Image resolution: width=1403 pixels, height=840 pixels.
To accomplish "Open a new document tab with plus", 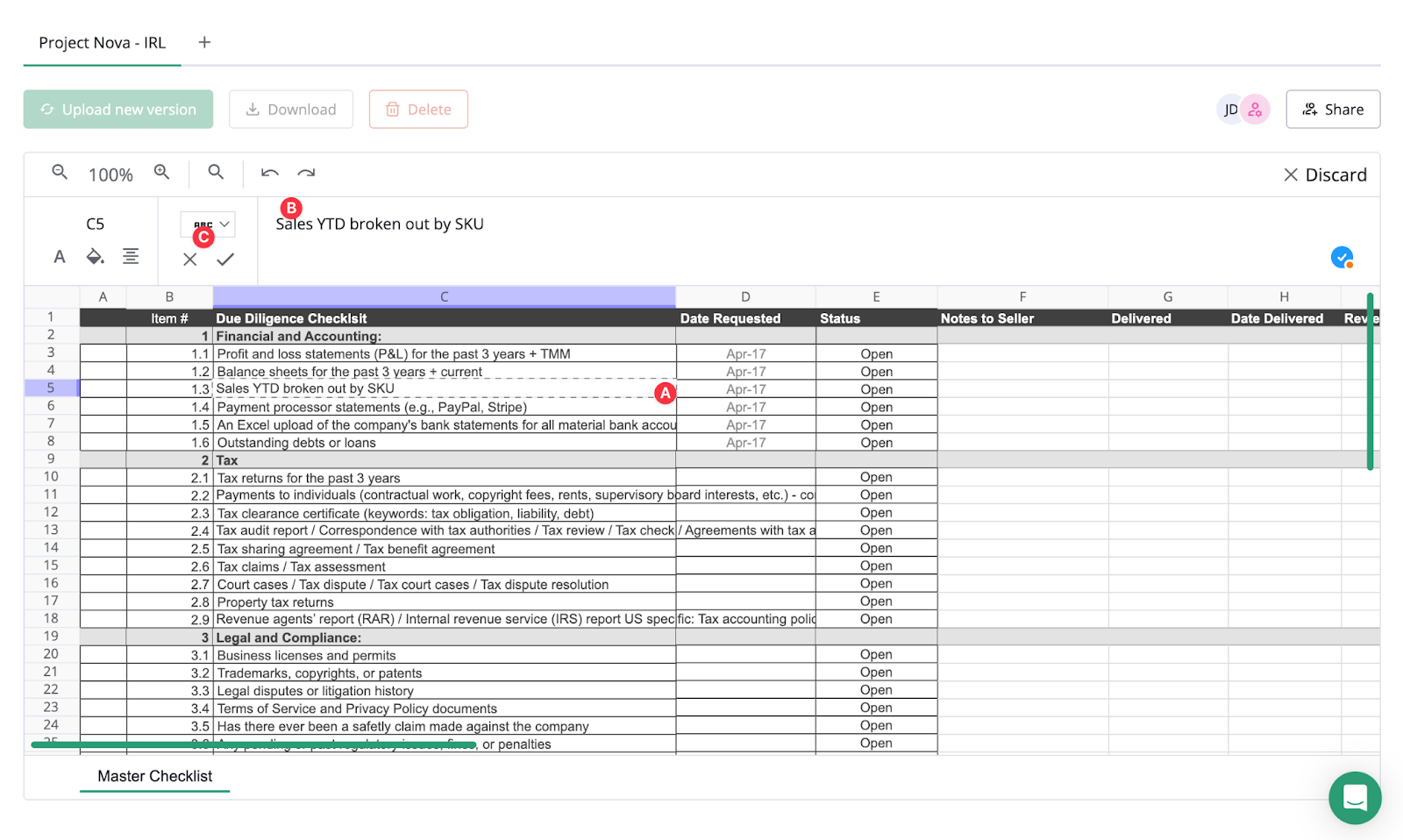I will coord(204,41).
